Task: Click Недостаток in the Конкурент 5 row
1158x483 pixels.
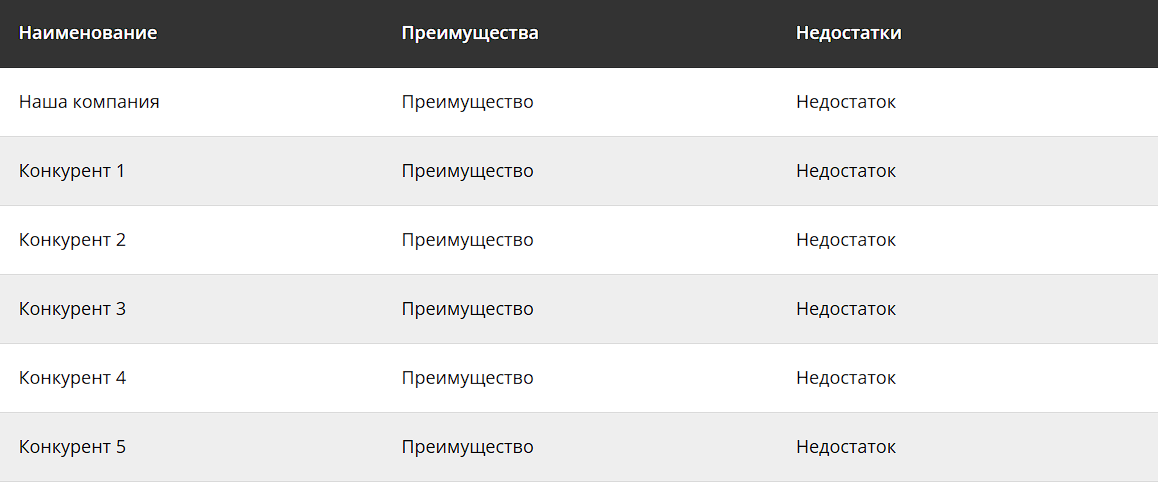Action: pos(846,448)
